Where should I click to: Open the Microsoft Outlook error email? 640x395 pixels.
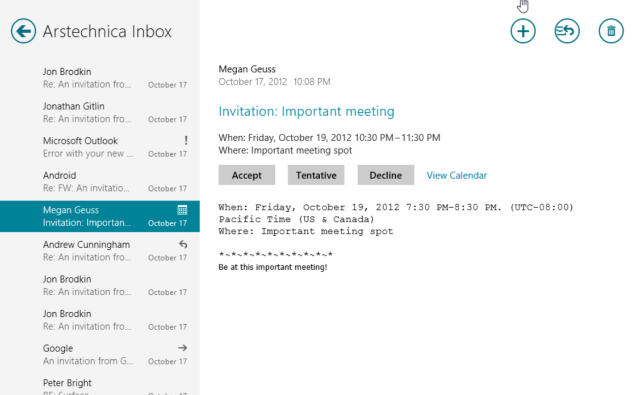pyautogui.click(x=100, y=147)
